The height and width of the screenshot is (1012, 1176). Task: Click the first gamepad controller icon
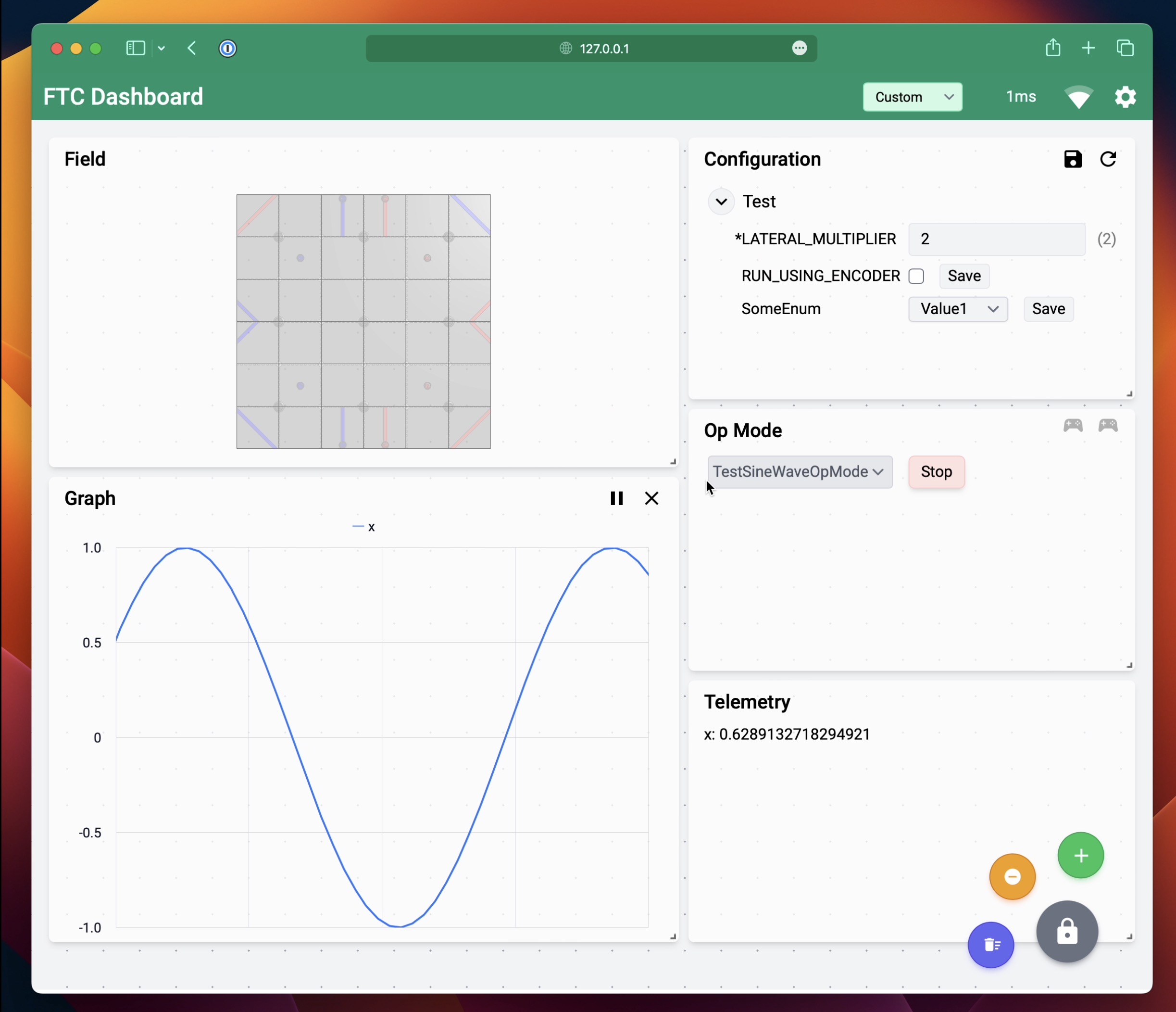(1073, 425)
